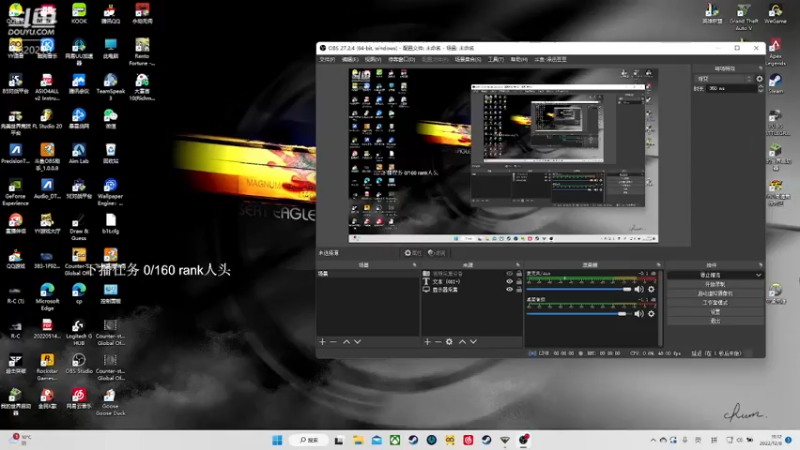This screenshot has width=800, height=450.
Task: Click 退出 button in Controls dock
Action: tap(715, 321)
